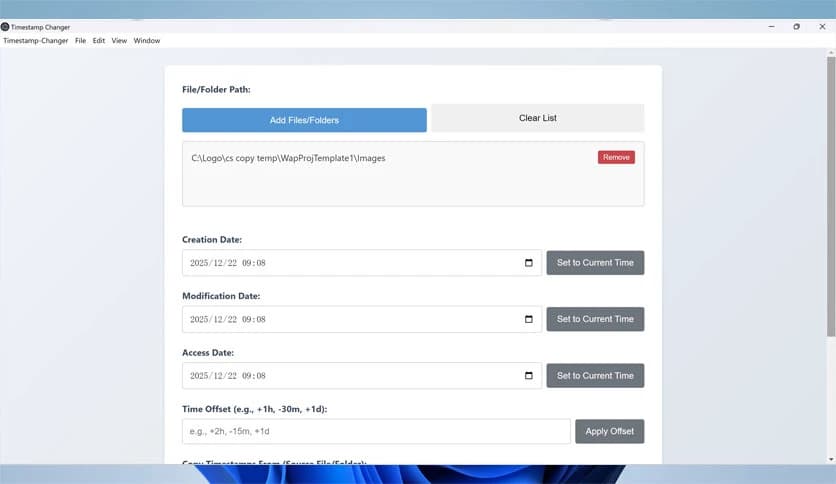Open the Timestamp-Changer menu
Viewport: 836px width, 484px height.
point(36,41)
